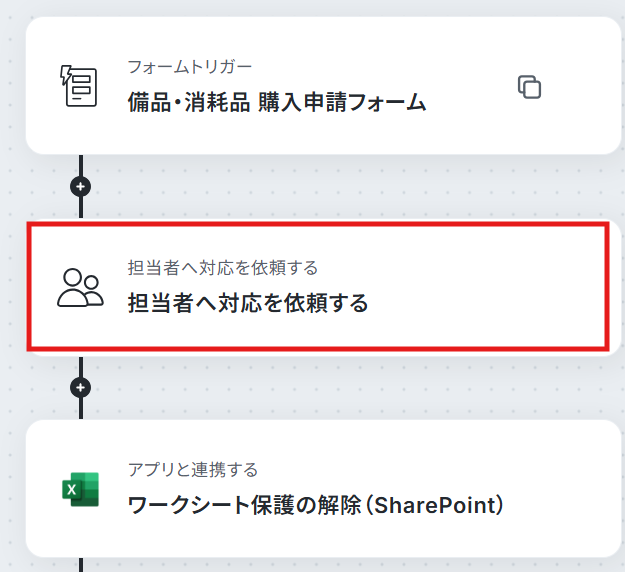Click the small gray 担当者へ対応を依頼する label

[223, 267]
